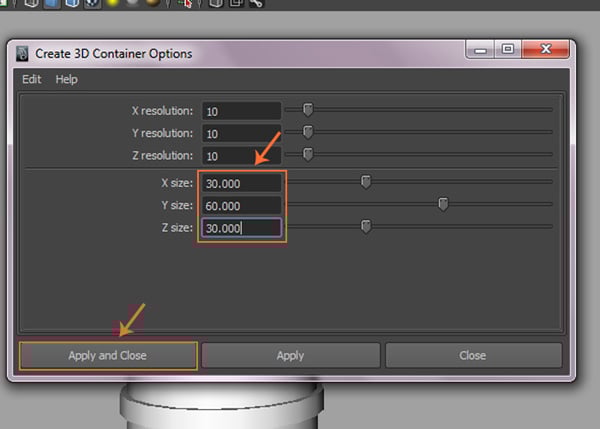
Task: Open the Edit menu
Action: point(31,79)
